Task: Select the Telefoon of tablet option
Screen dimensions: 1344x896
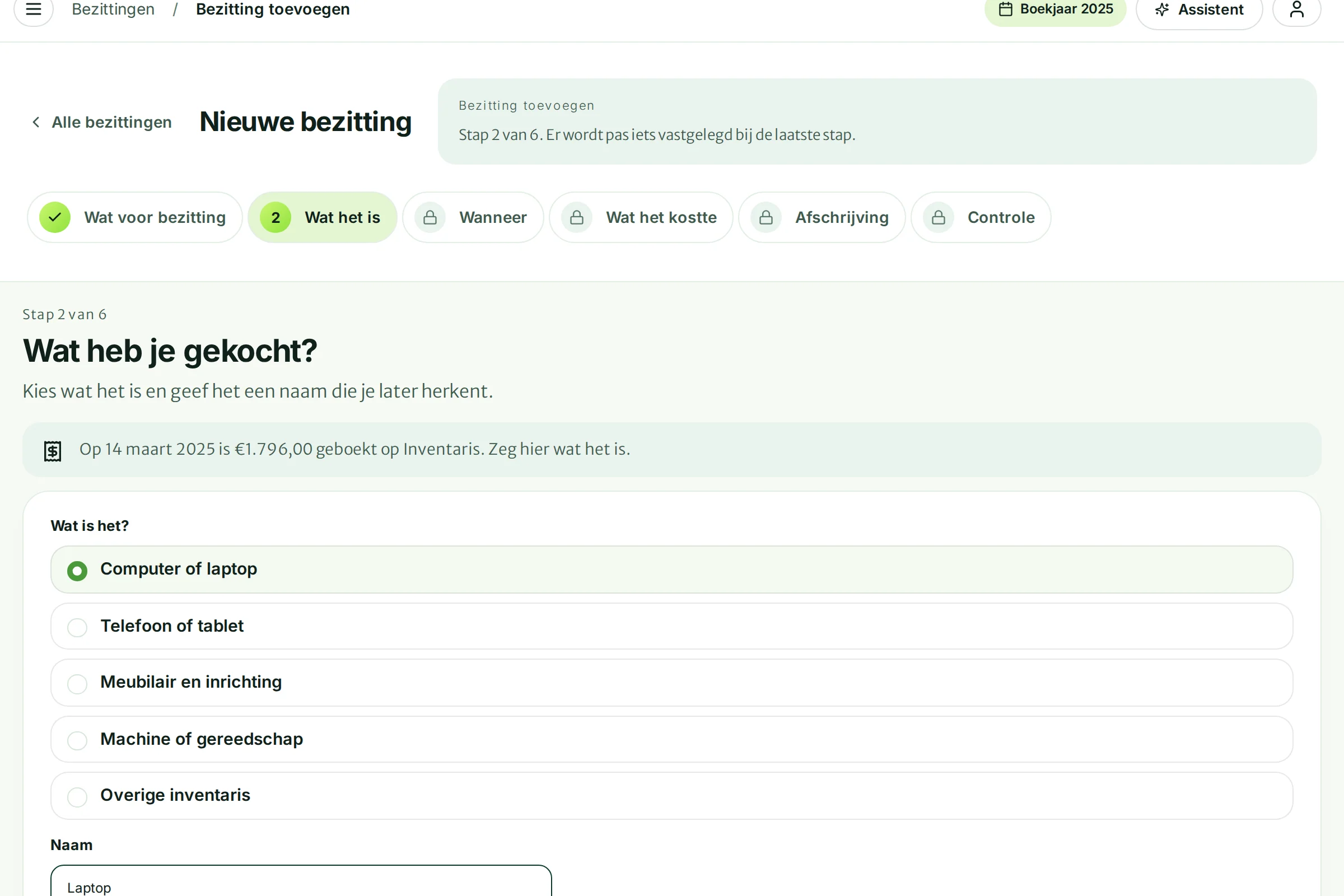Action: click(x=671, y=626)
